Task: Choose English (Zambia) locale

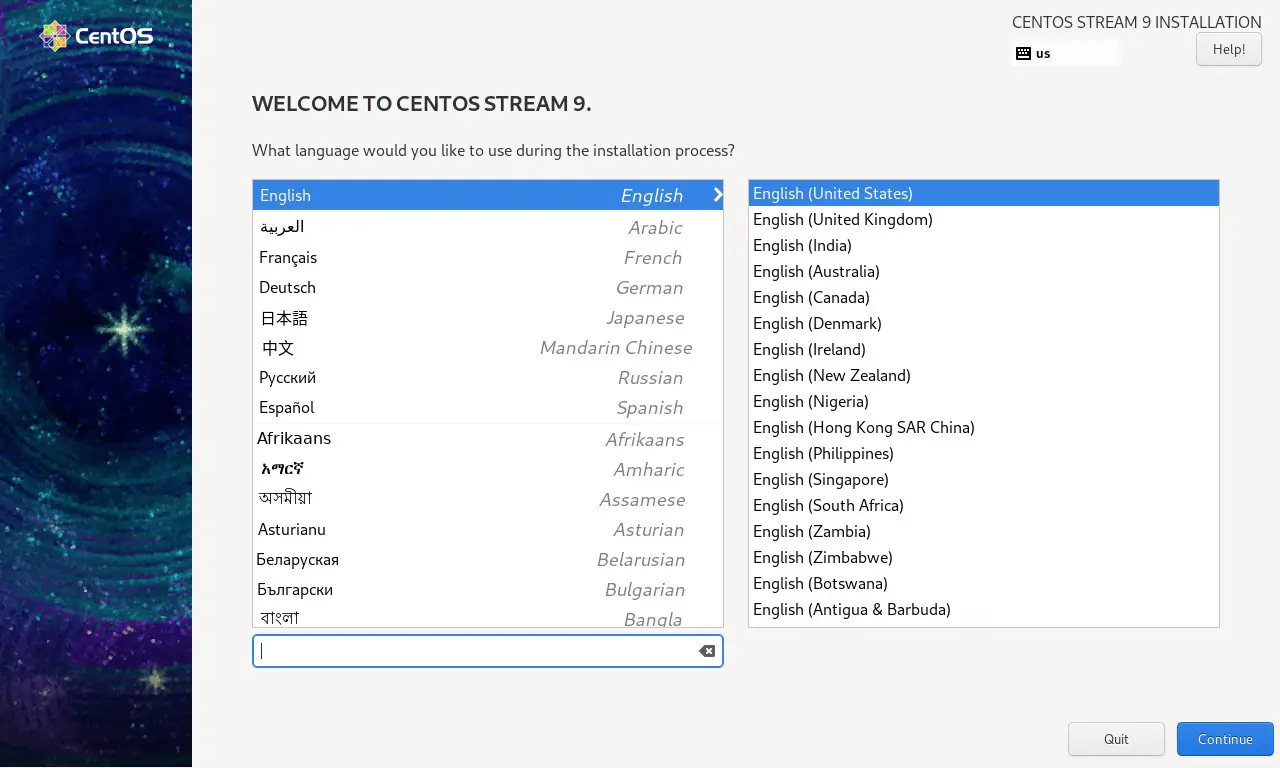Action: pos(984,531)
